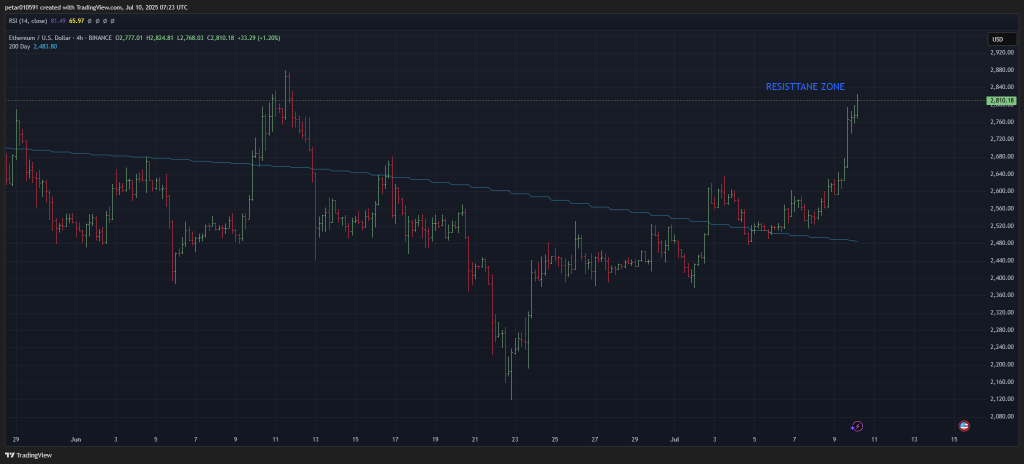Click the 25 date label on time axis
This screenshot has height=464, width=1024.
point(555,439)
